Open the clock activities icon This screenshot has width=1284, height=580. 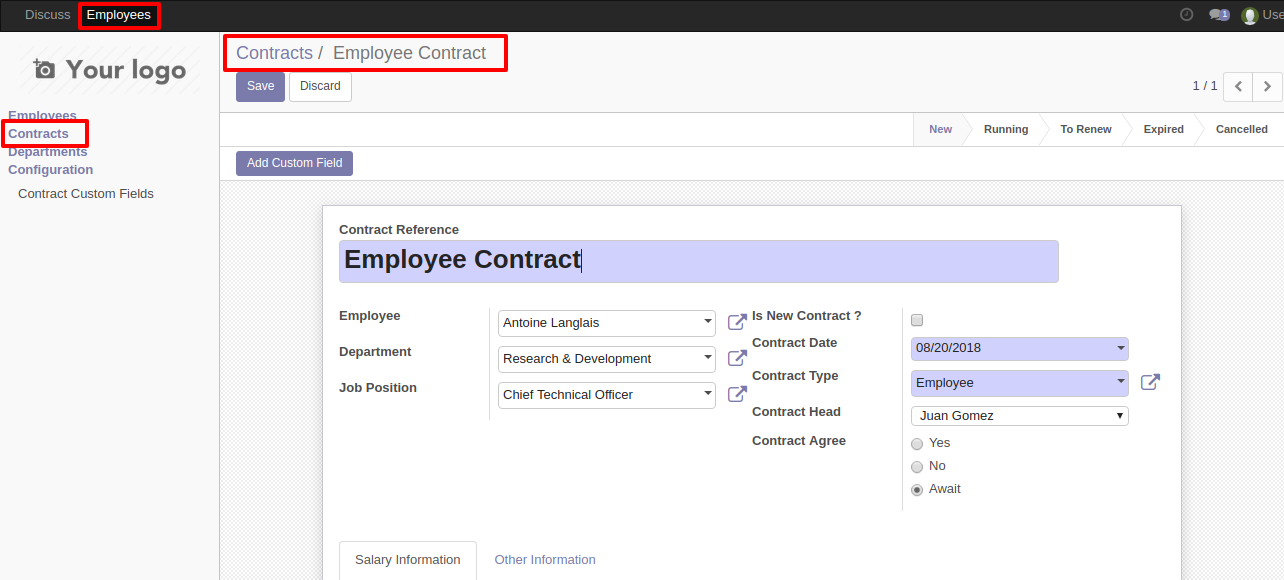click(x=1187, y=15)
